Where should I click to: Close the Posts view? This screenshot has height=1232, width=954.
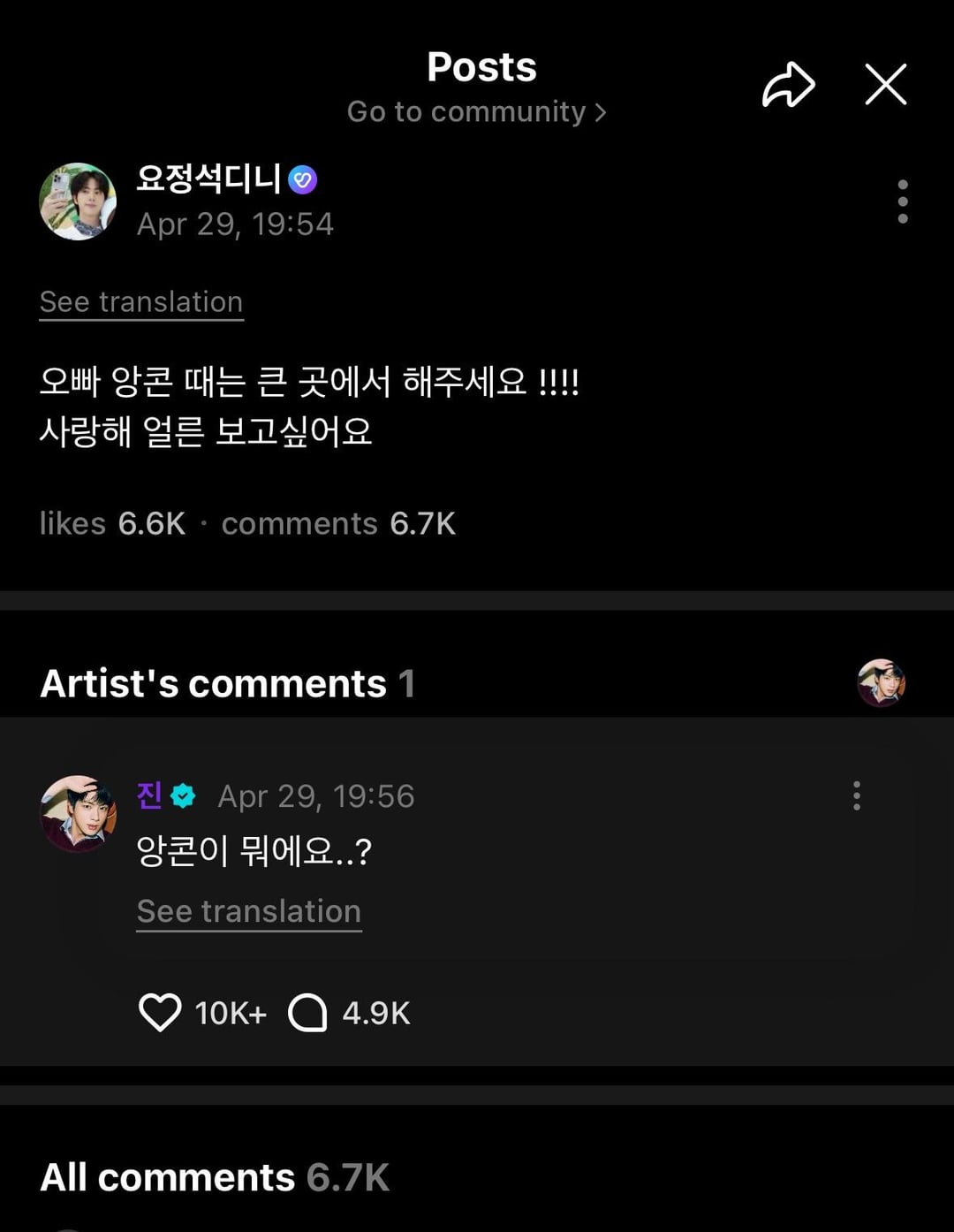[885, 85]
